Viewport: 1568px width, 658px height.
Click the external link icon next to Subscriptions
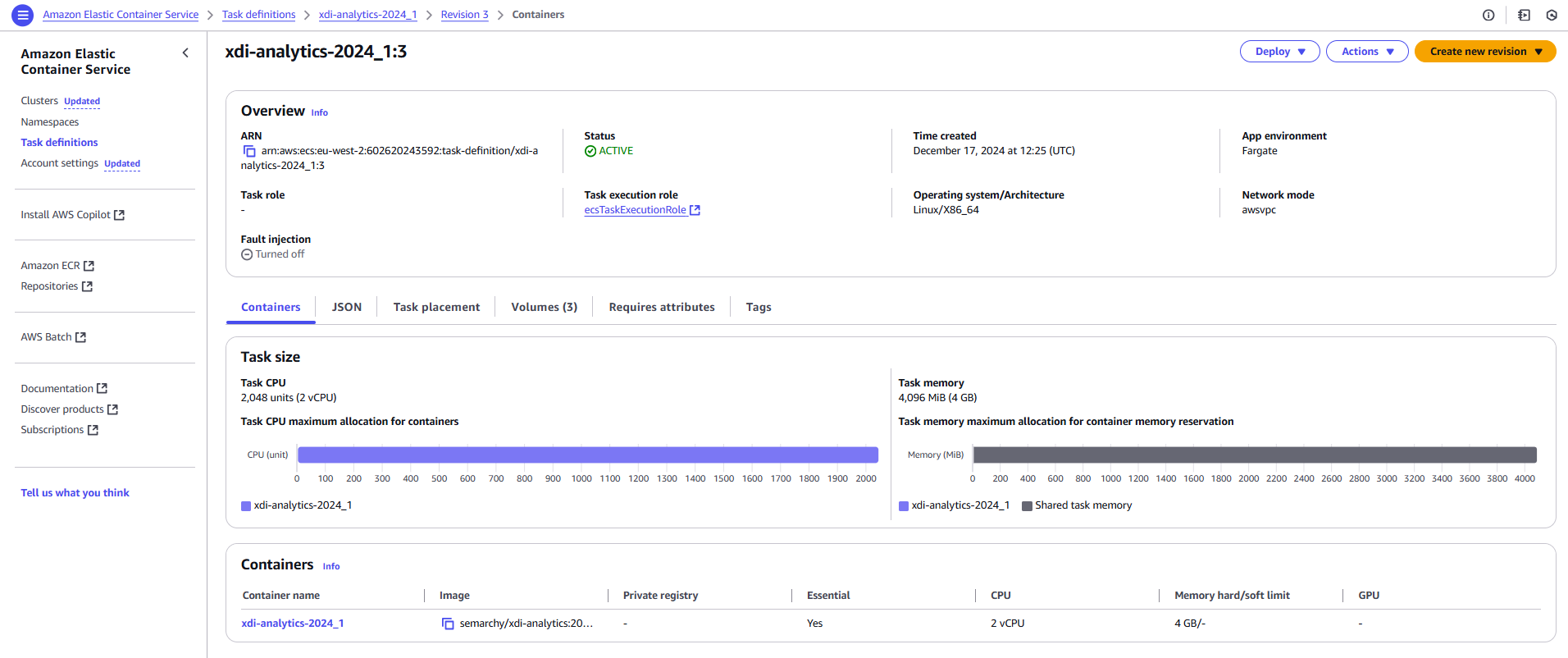[x=93, y=430]
